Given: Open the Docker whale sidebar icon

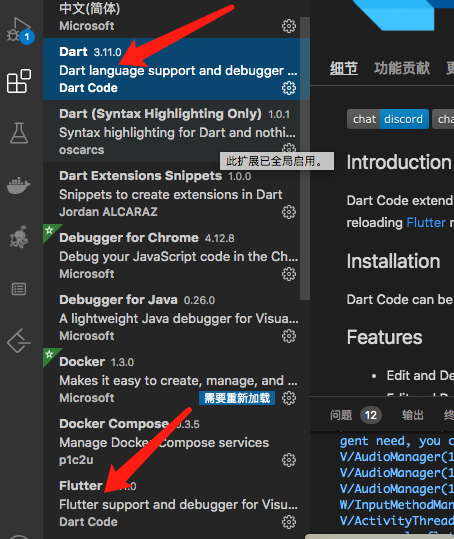Looking at the screenshot, I should pos(19,185).
